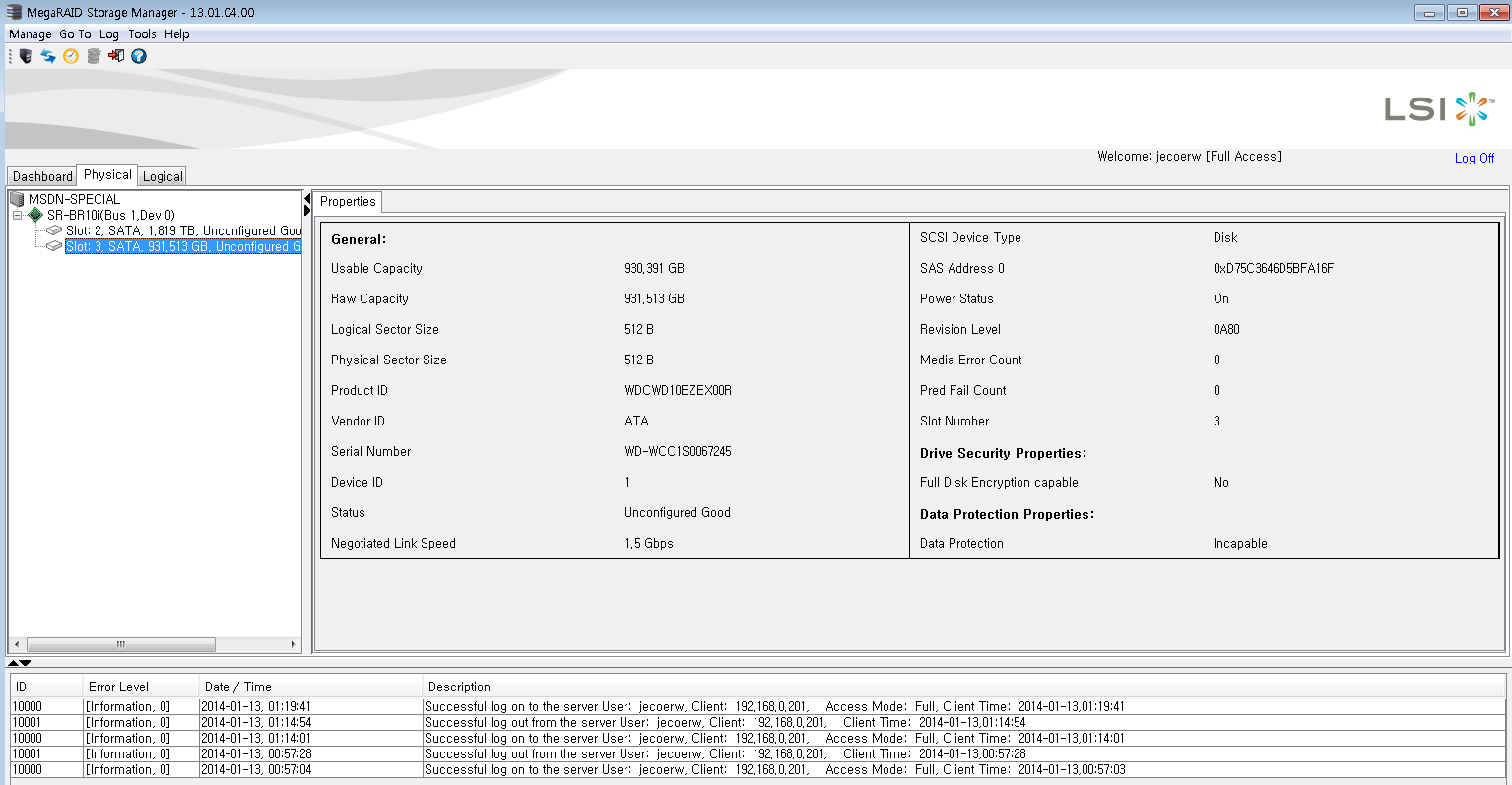Screen dimensions: 1512x785
Task: Click the Log Off link
Action: pyautogui.click(x=1474, y=158)
